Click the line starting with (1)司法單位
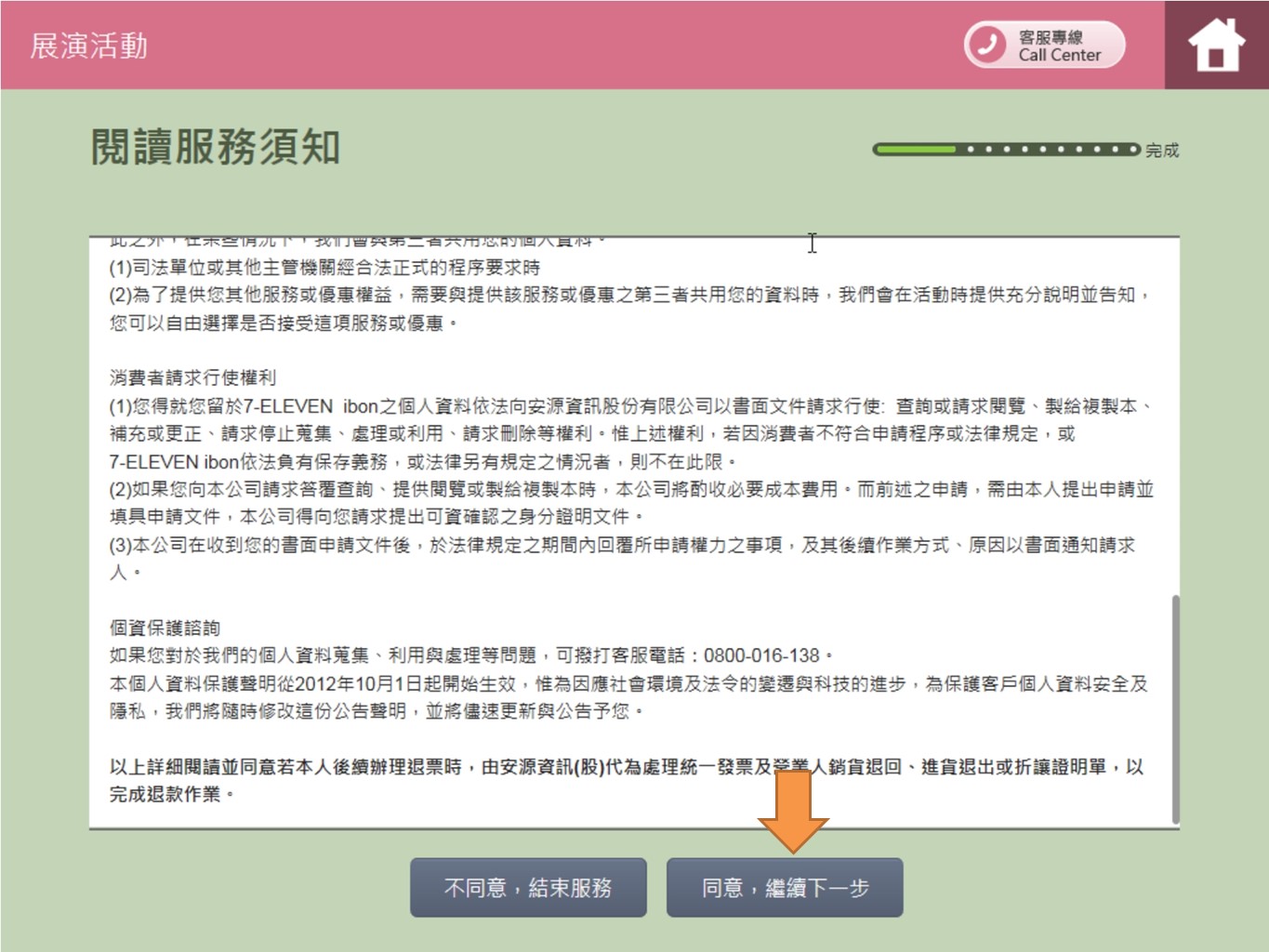The width and height of the screenshot is (1269, 952). pyautogui.click(x=324, y=268)
